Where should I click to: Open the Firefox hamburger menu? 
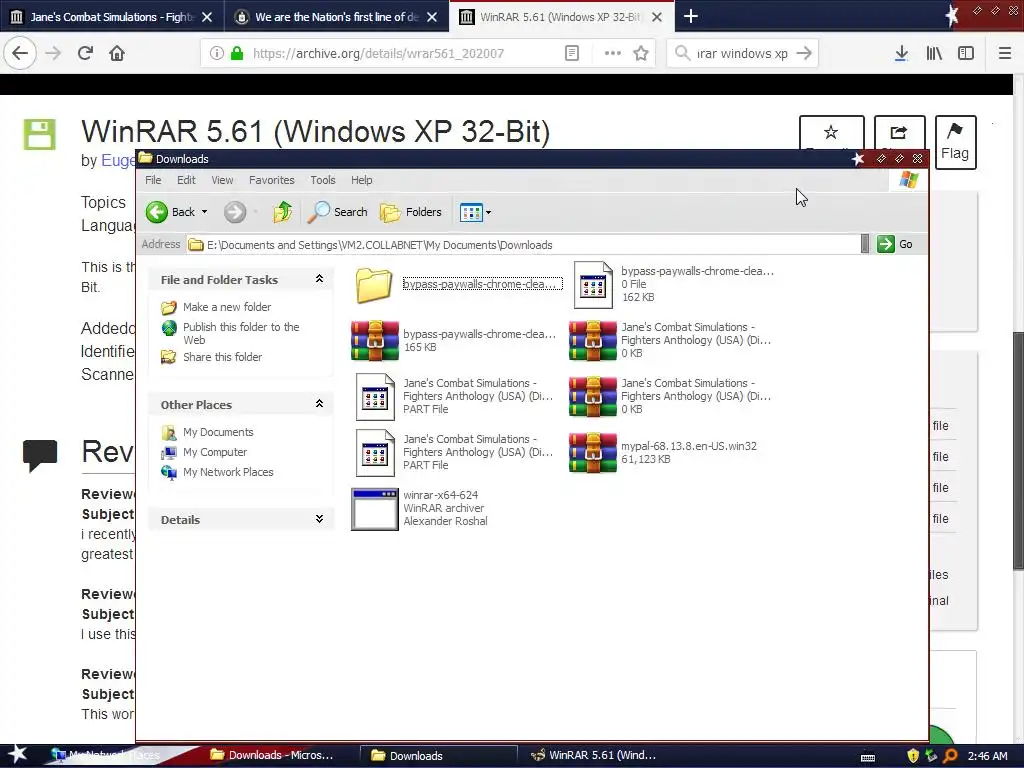(1005, 54)
